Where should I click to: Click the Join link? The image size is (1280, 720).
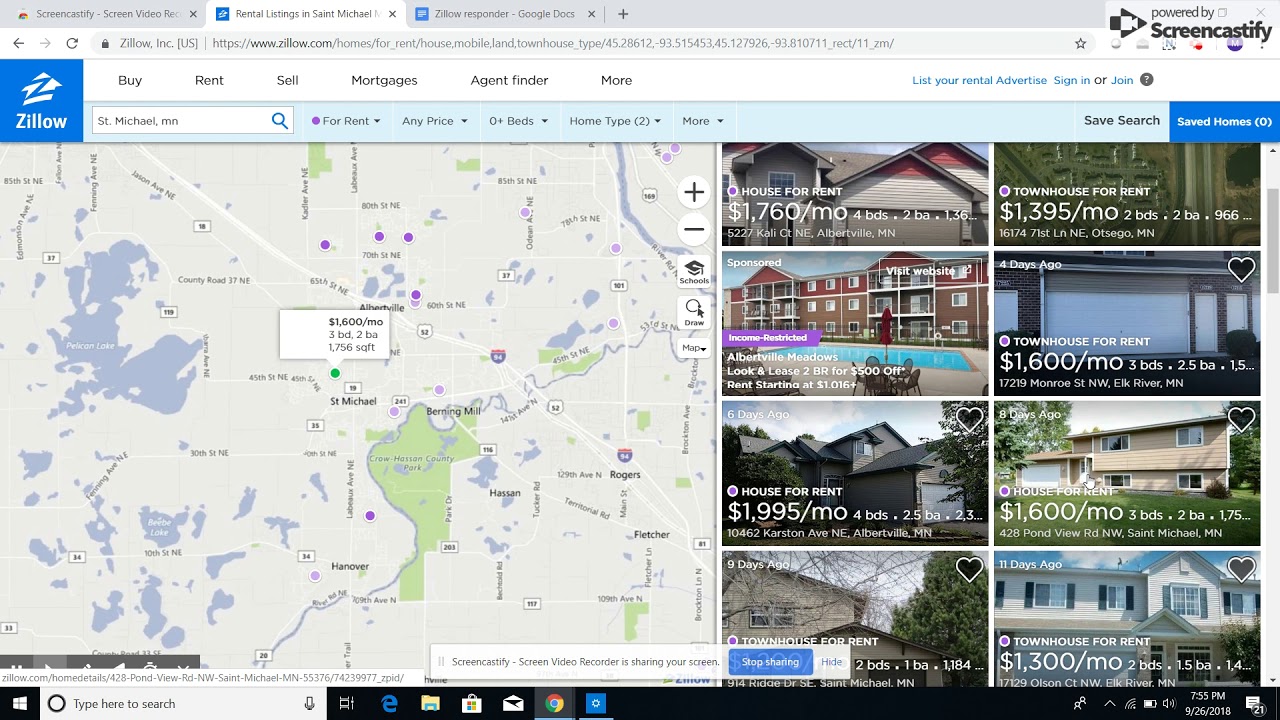click(1122, 80)
